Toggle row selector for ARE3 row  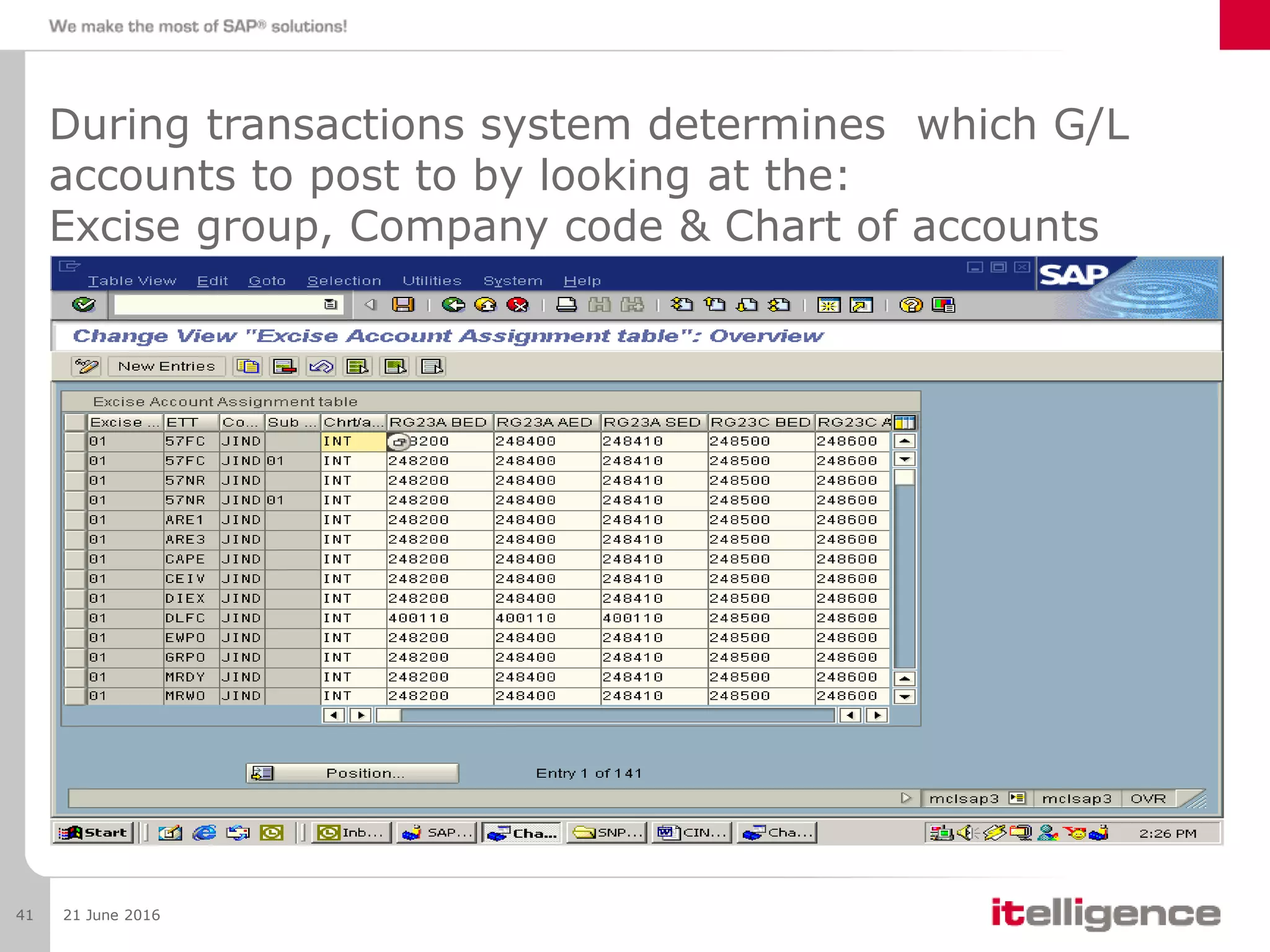click(75, 539)
